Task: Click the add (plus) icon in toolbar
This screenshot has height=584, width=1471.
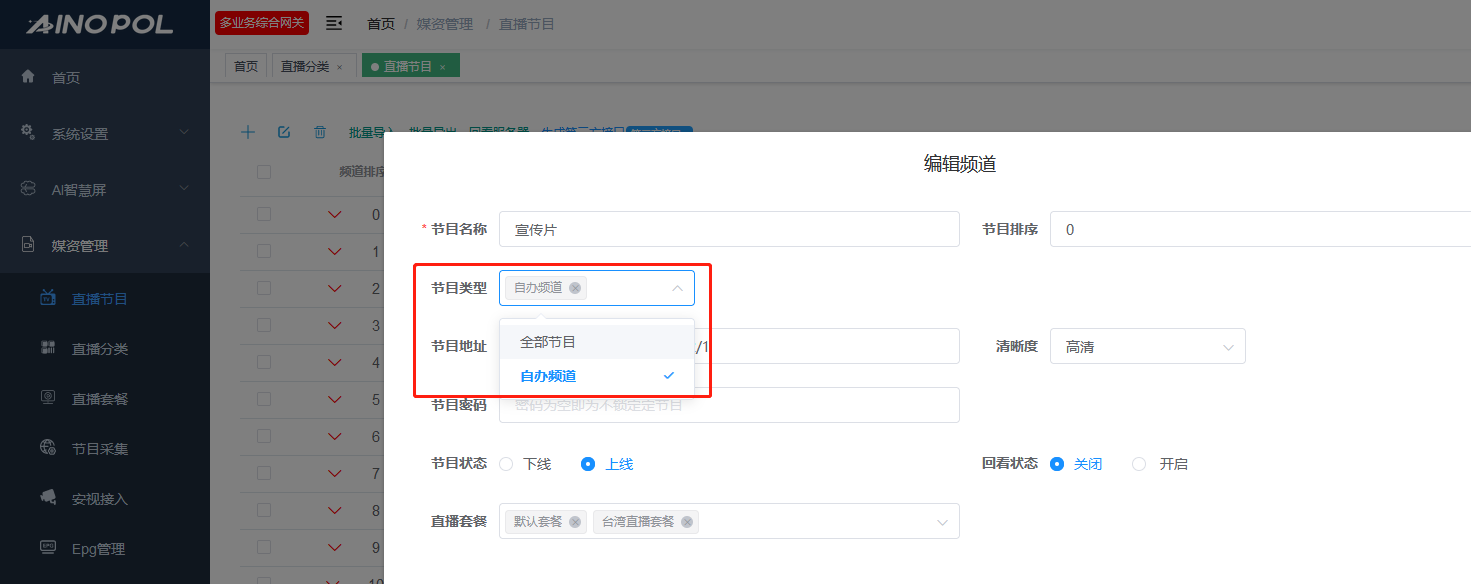Action: 248,132
